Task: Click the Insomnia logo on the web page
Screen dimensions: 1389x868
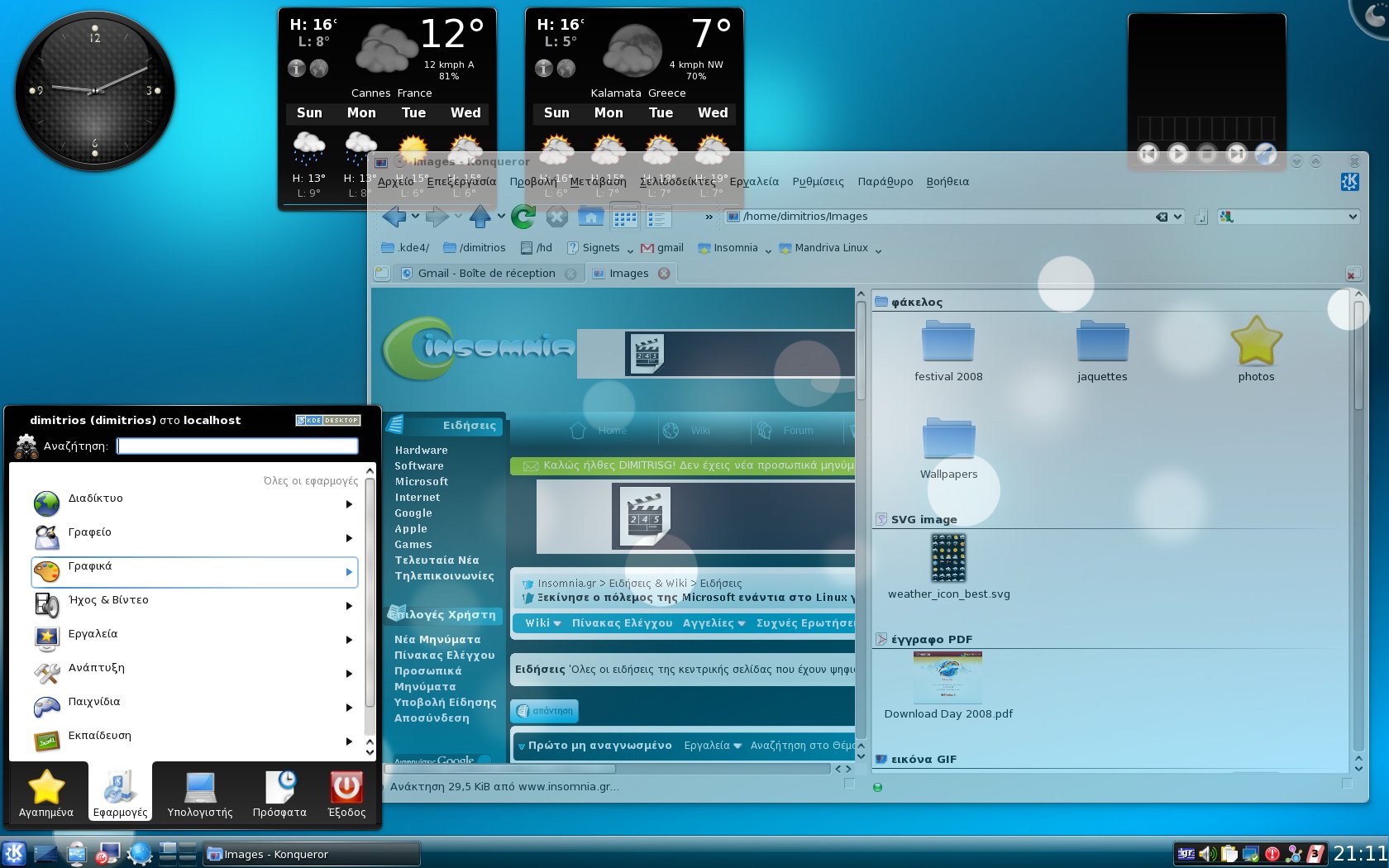Action: tap(480, 348)
